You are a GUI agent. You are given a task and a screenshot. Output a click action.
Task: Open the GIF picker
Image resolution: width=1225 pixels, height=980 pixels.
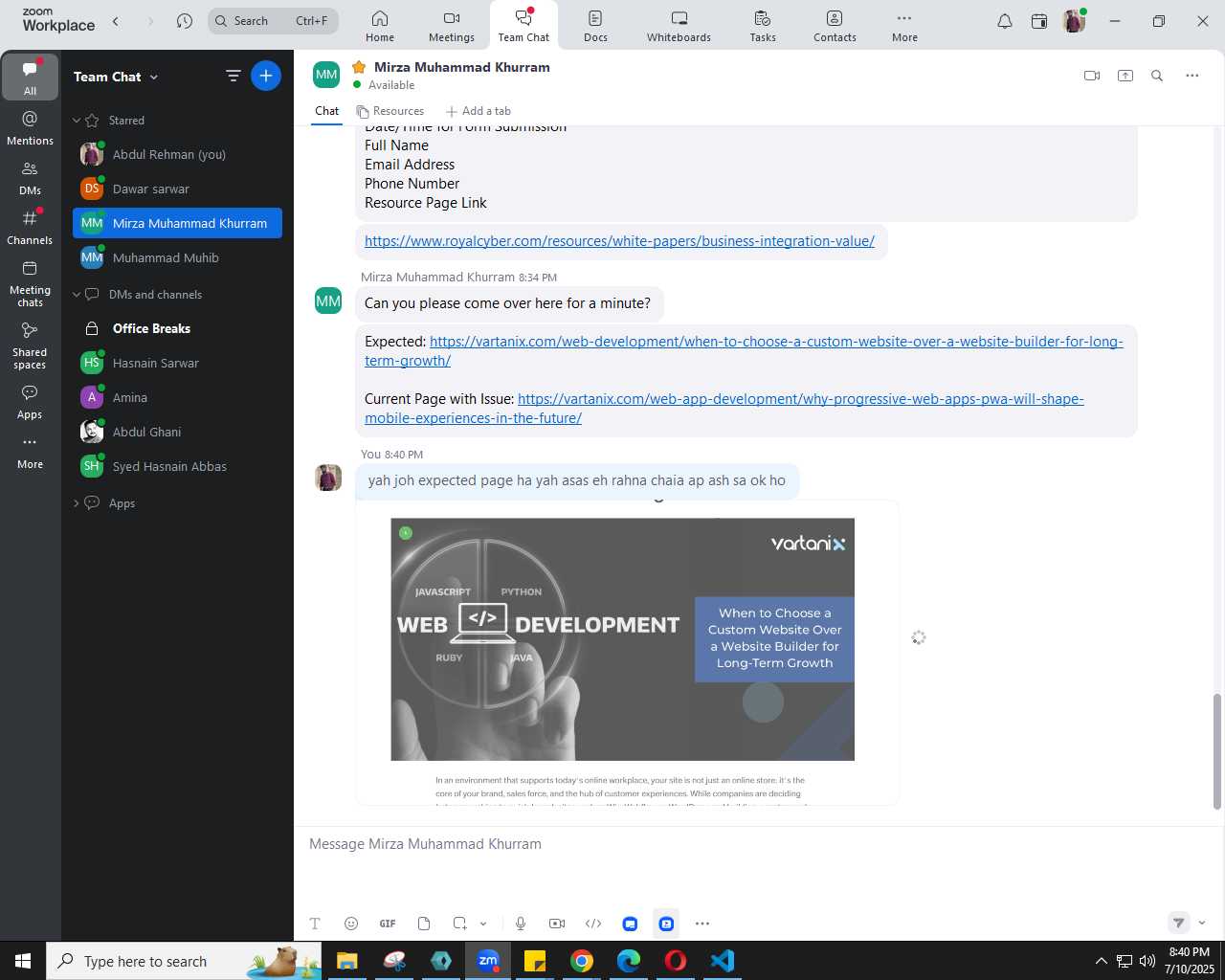(x=388, y=924)
